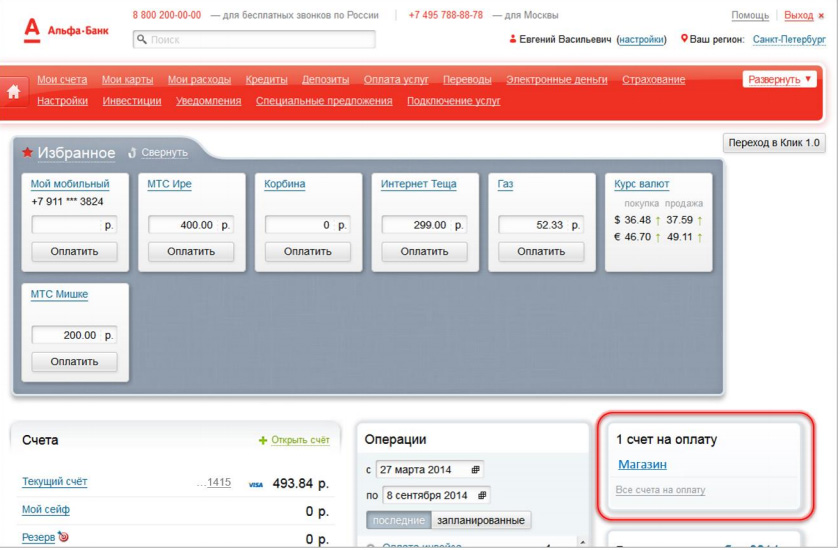Screen dimensions: 840x550
Task: Open Оплата услуг menu item
Action: (396, 79)
